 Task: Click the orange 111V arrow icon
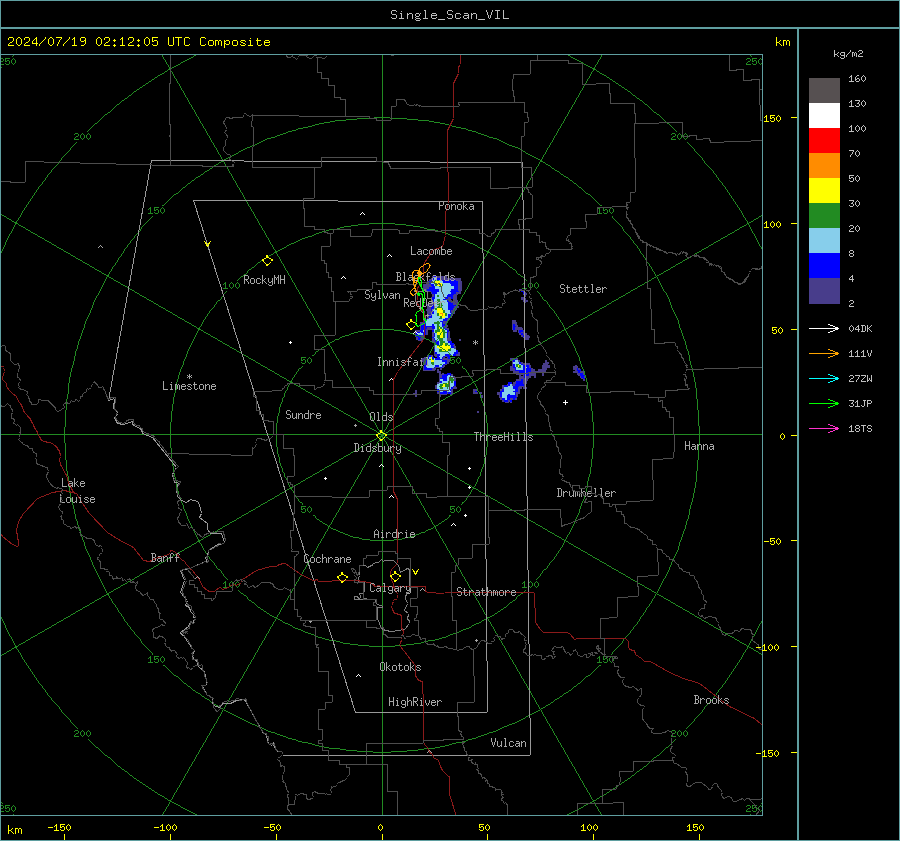pos(824,354)
